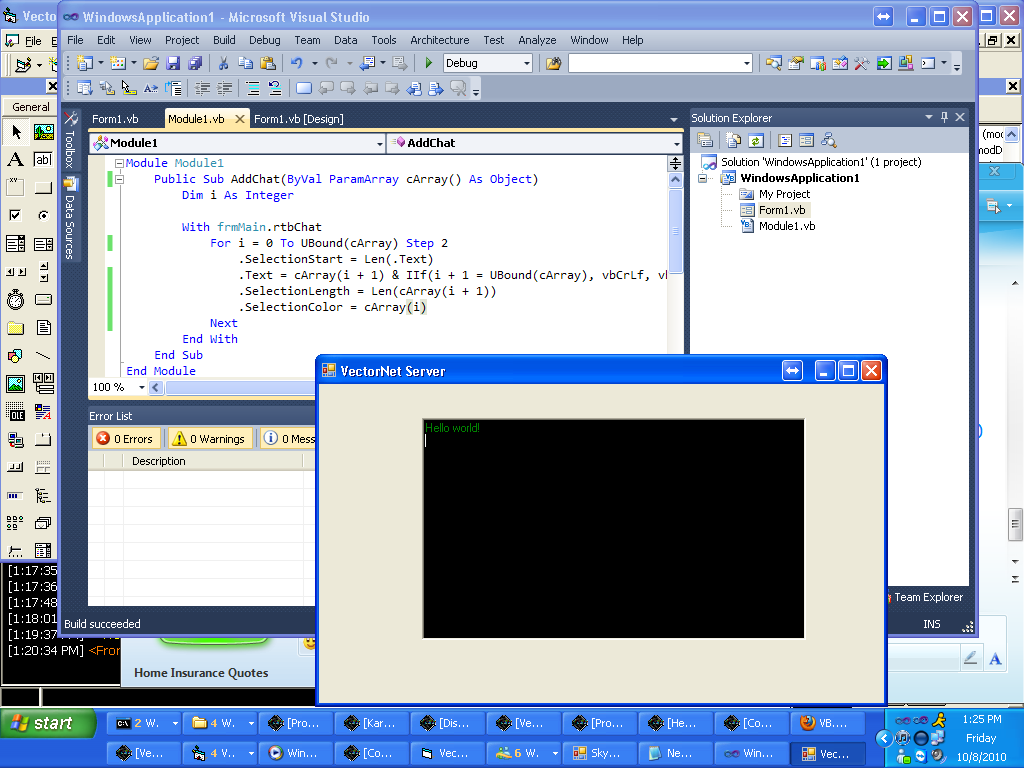
Task: Open the Firefox VB… taskbar button
Action: pyautogui.click(x=826, y=724)
